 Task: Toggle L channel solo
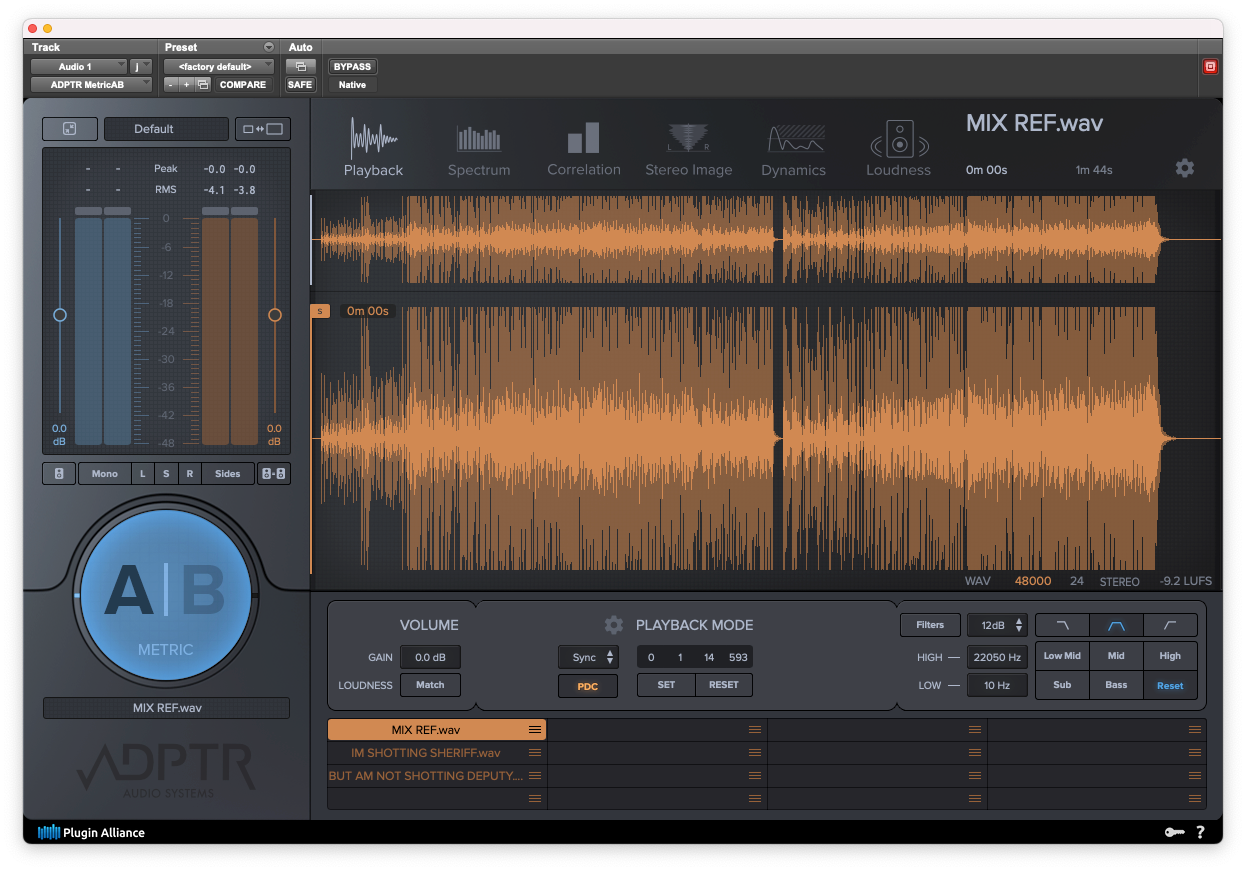pyautogui.click(x=142, y=474)
